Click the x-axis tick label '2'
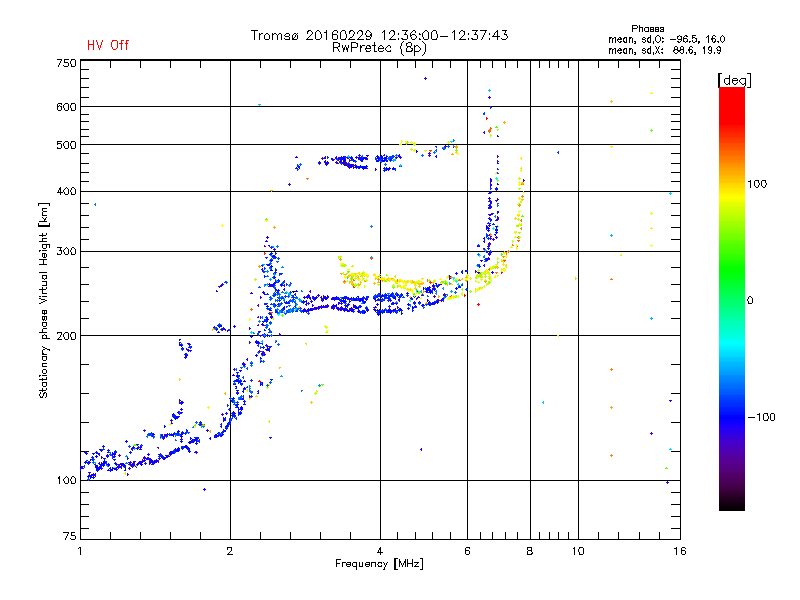 (x=230, y=551)
